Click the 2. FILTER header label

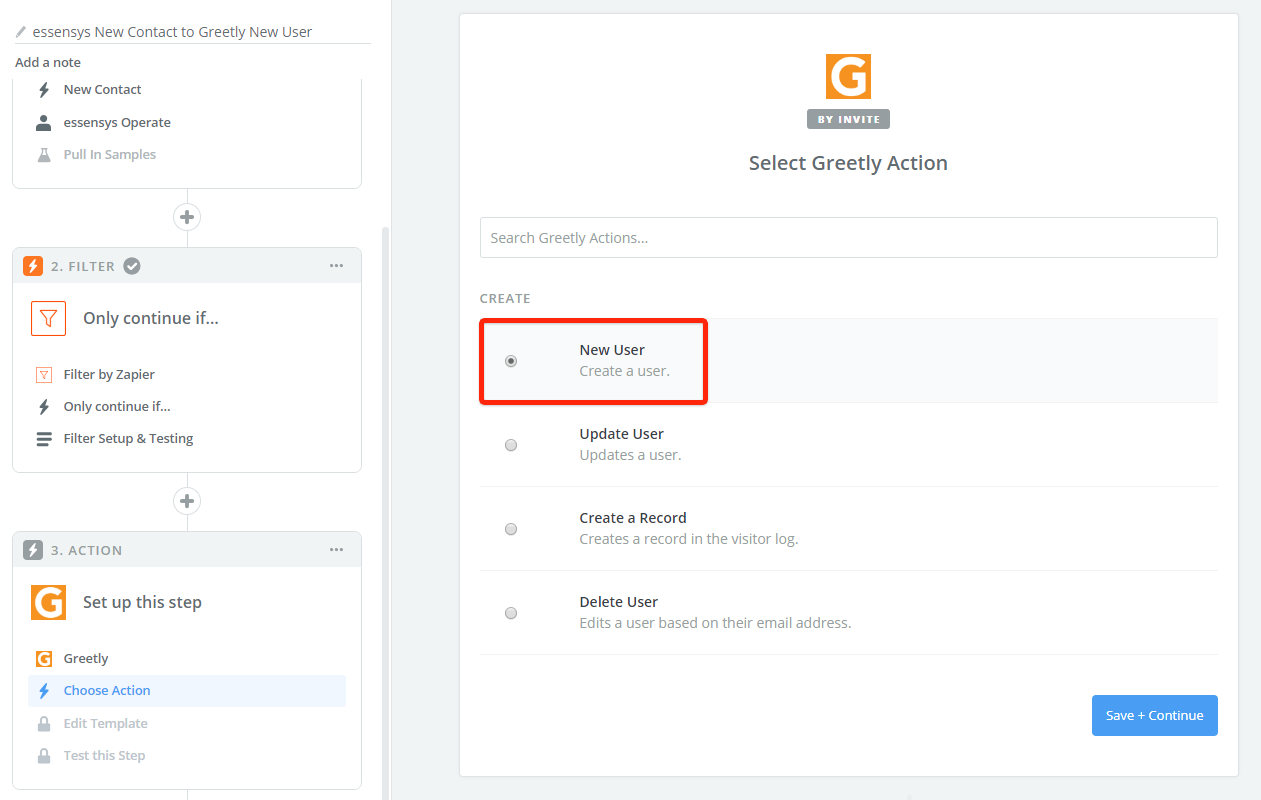(83, 267)
